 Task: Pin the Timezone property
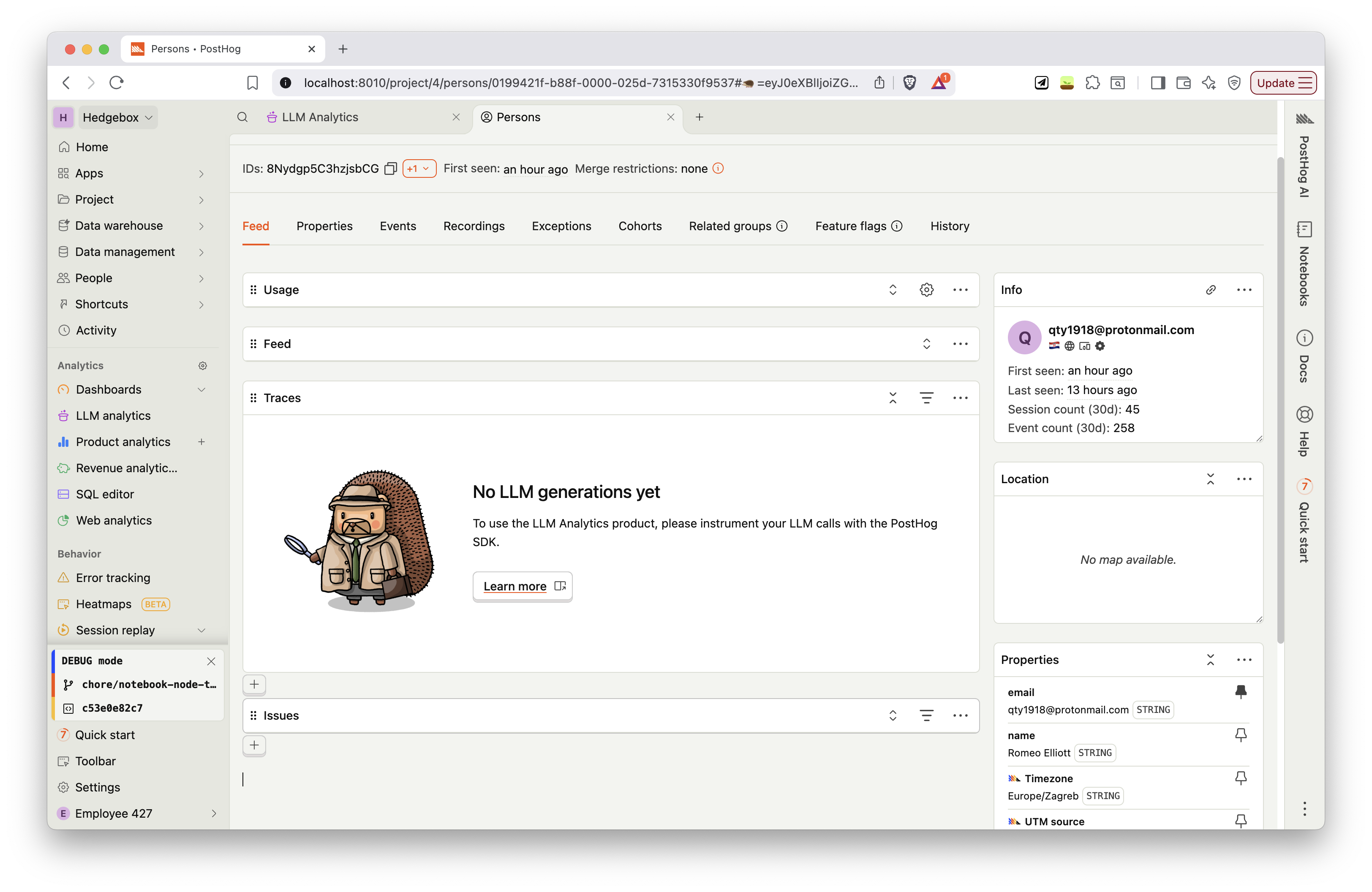(1241, 778)
